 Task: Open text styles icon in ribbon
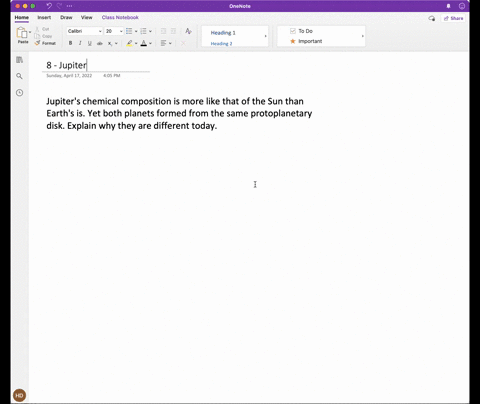pyautogui.click(x=188, y=31)
